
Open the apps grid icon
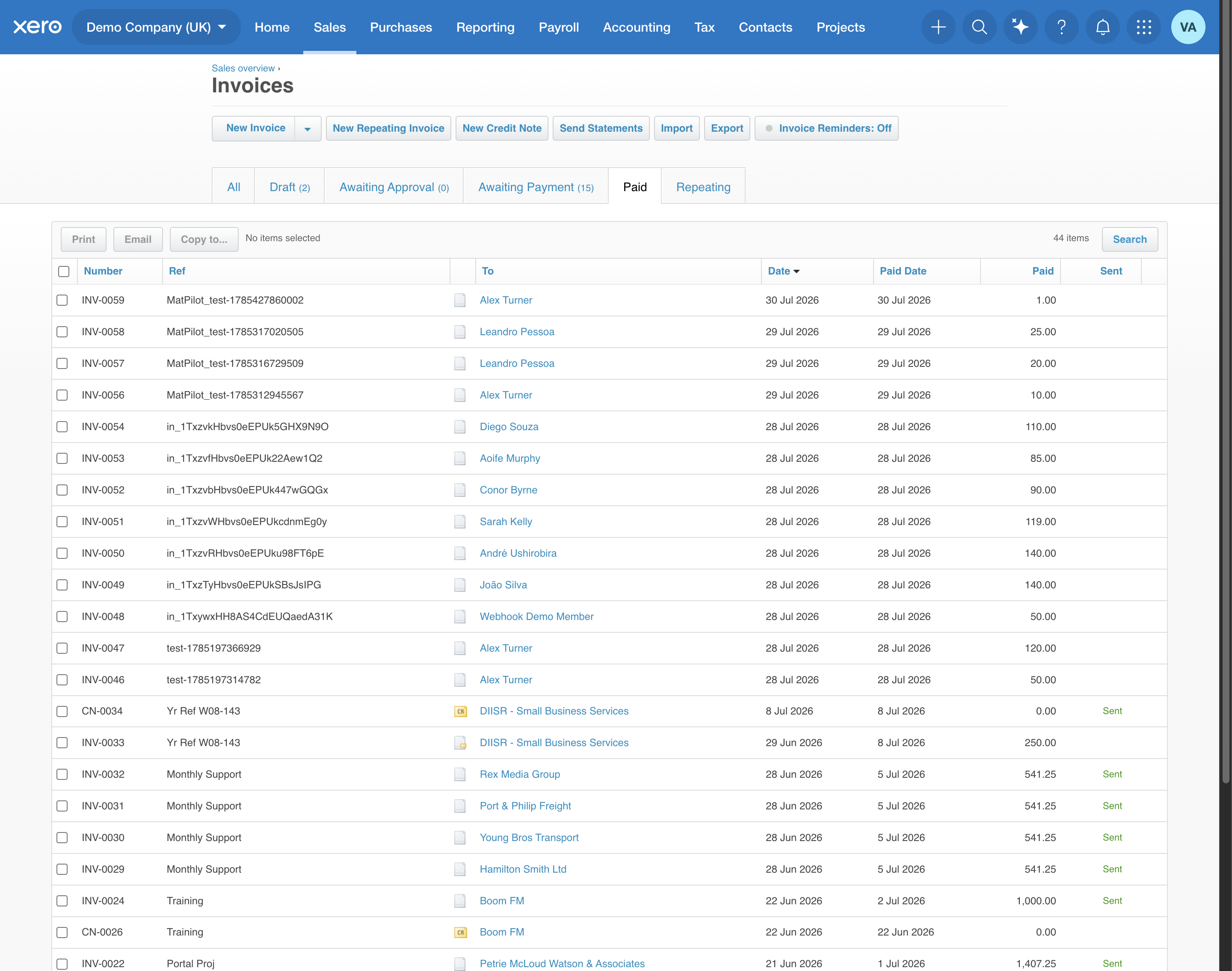(1143, 27)
